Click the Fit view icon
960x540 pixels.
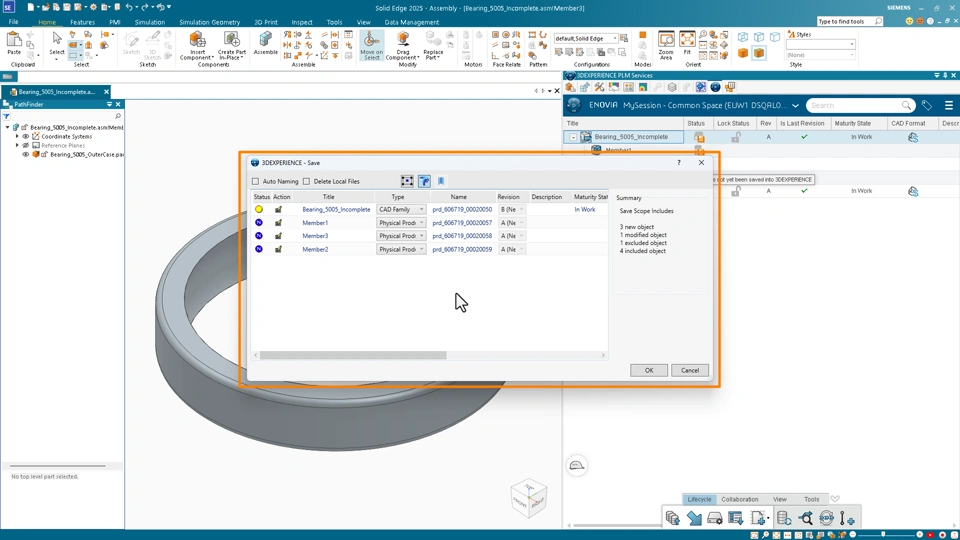pos(687,42)
